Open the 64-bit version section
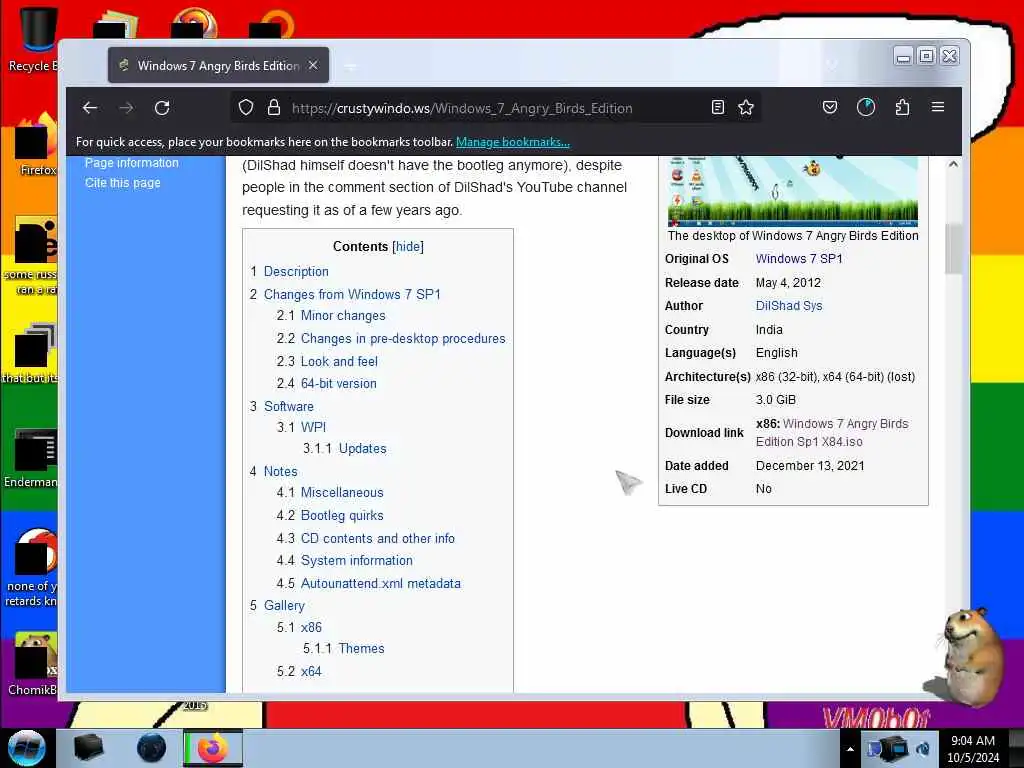The image size is (1024, 768). pos(338,383)
